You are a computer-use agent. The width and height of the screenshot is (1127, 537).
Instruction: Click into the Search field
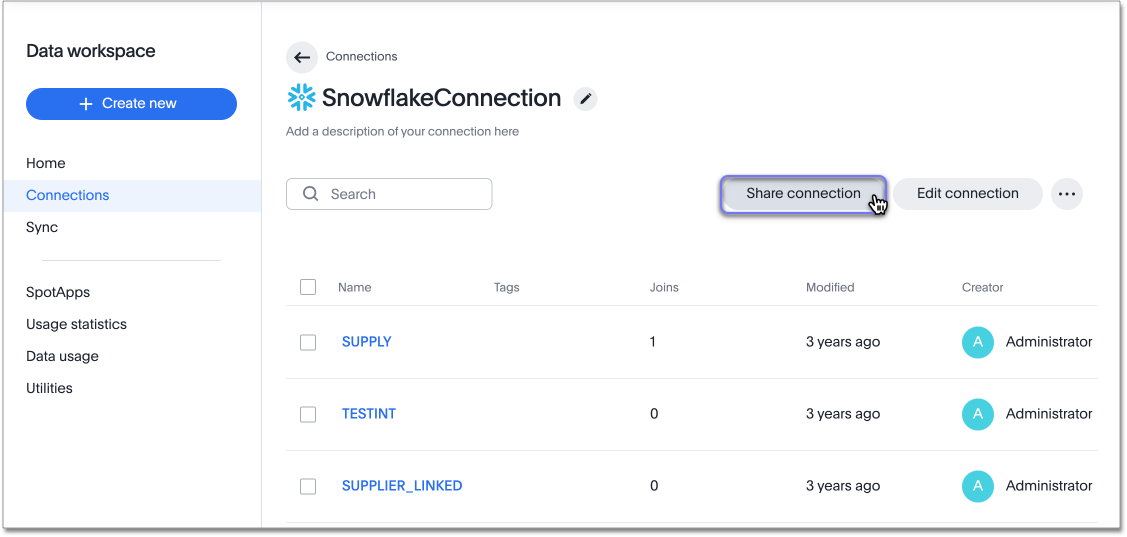pyautogui.click(x=400, y=194)
